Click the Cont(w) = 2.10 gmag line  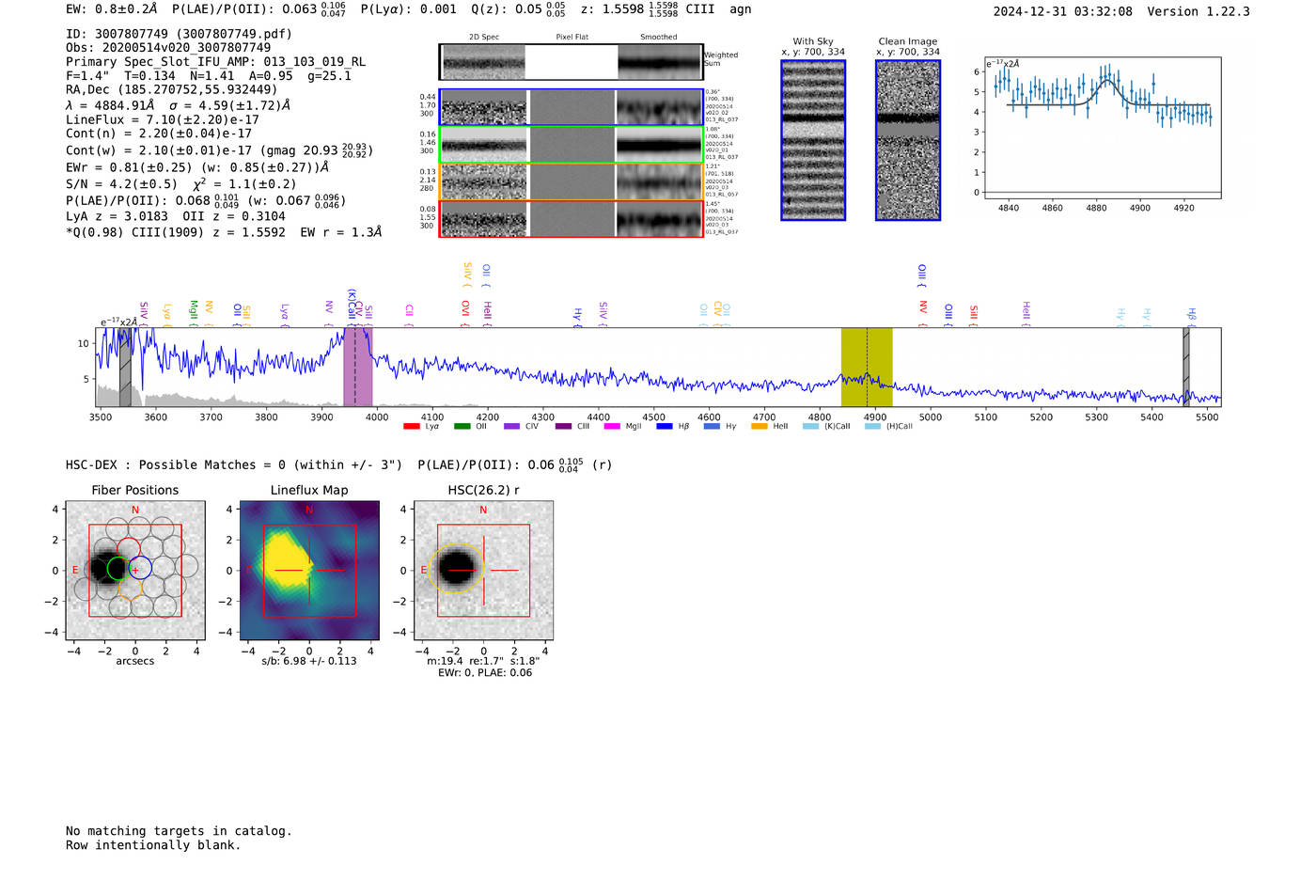220,150
